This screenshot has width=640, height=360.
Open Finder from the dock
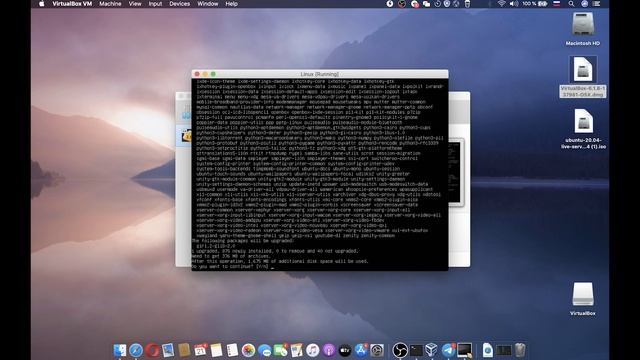click(120, 350)
